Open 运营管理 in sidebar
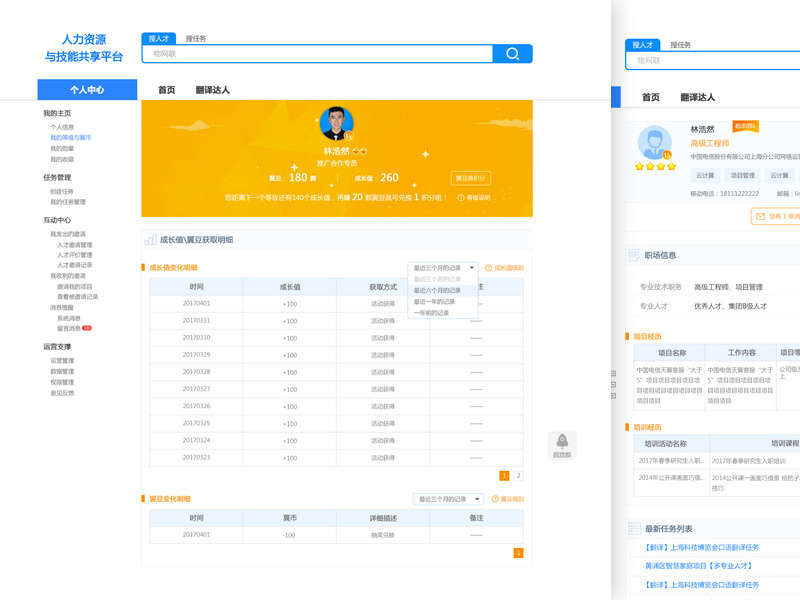This screenshot has width=800, height=600. tap(62, 361)
